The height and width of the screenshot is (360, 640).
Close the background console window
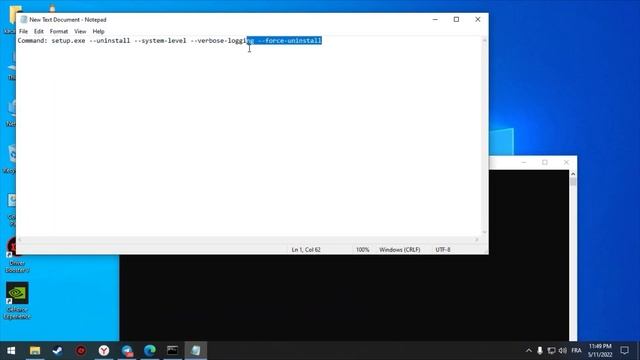point(566,162)
